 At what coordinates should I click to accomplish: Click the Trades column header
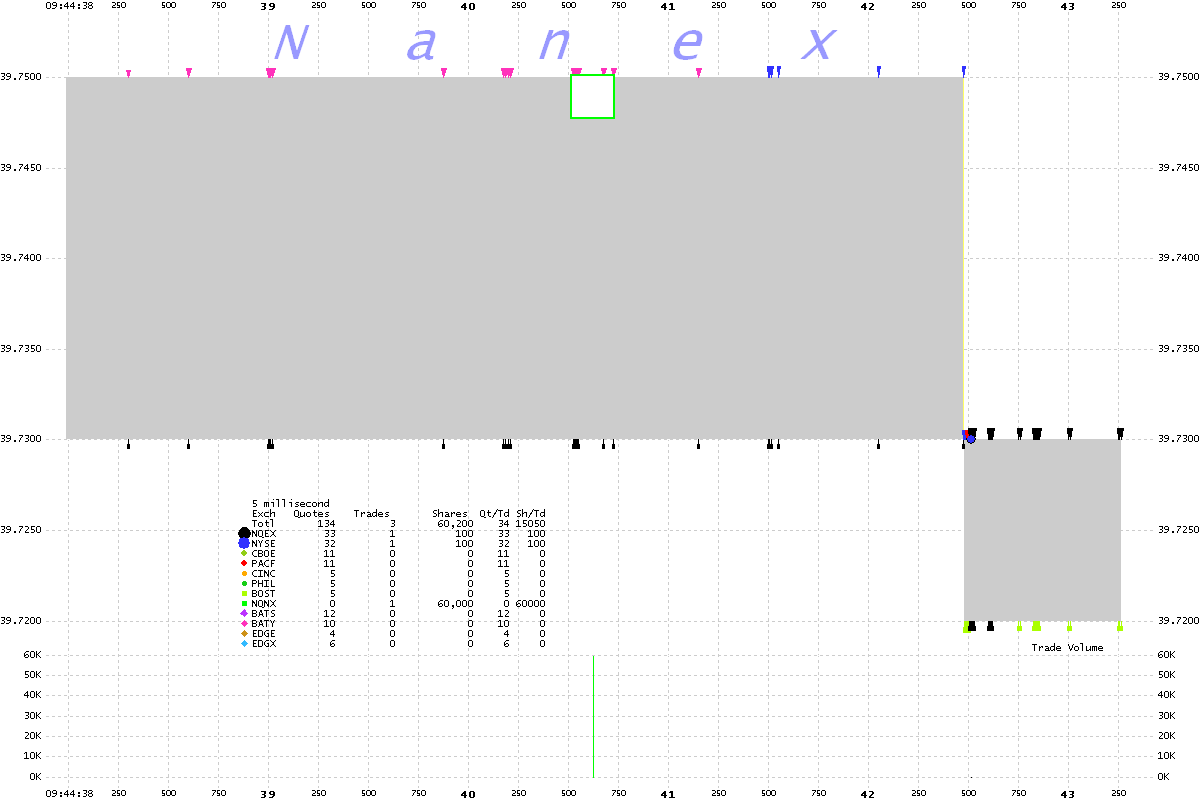click(371, 514)
